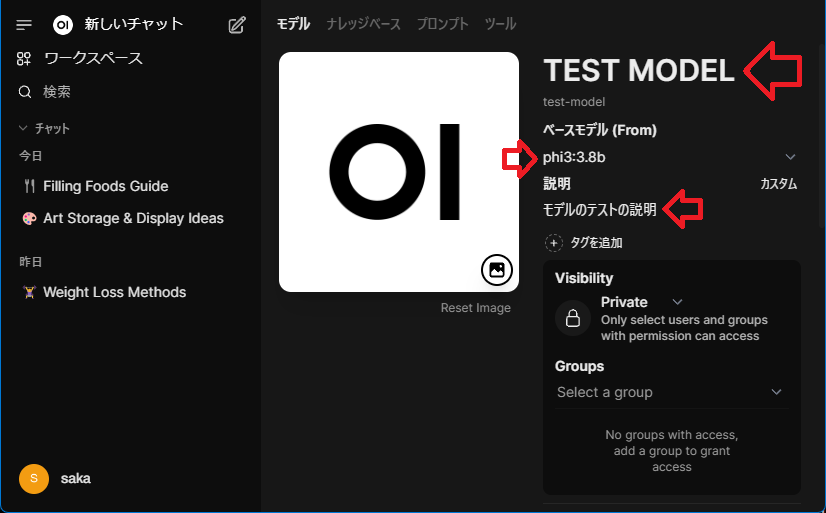Click the 検索 magnifier icon

click(25, 92)
